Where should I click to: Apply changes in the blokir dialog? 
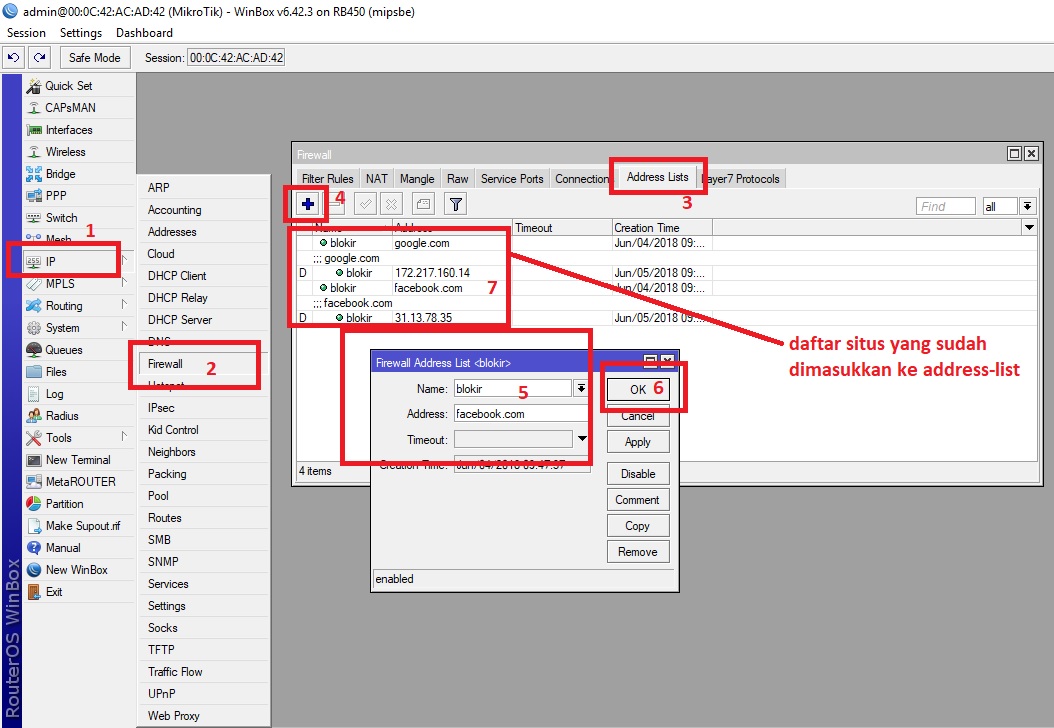point(638,441)
